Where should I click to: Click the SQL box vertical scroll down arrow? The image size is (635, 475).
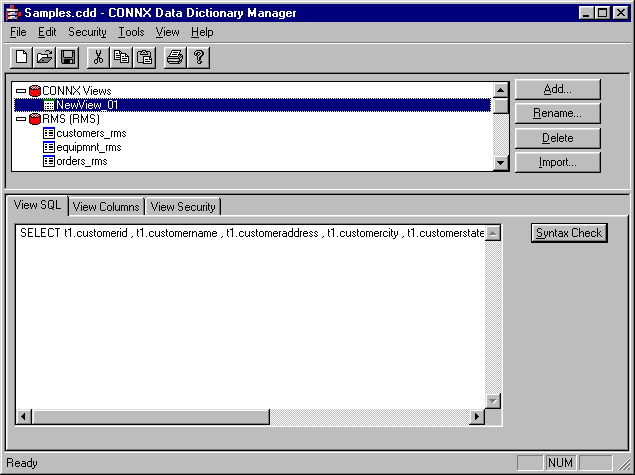pyautogui.click(x=493, y=401)
